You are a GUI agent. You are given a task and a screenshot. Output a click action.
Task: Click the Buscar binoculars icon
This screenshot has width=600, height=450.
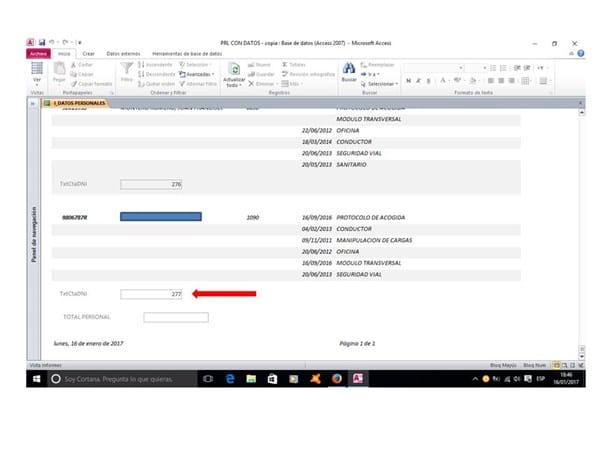[x=348, y=68]
